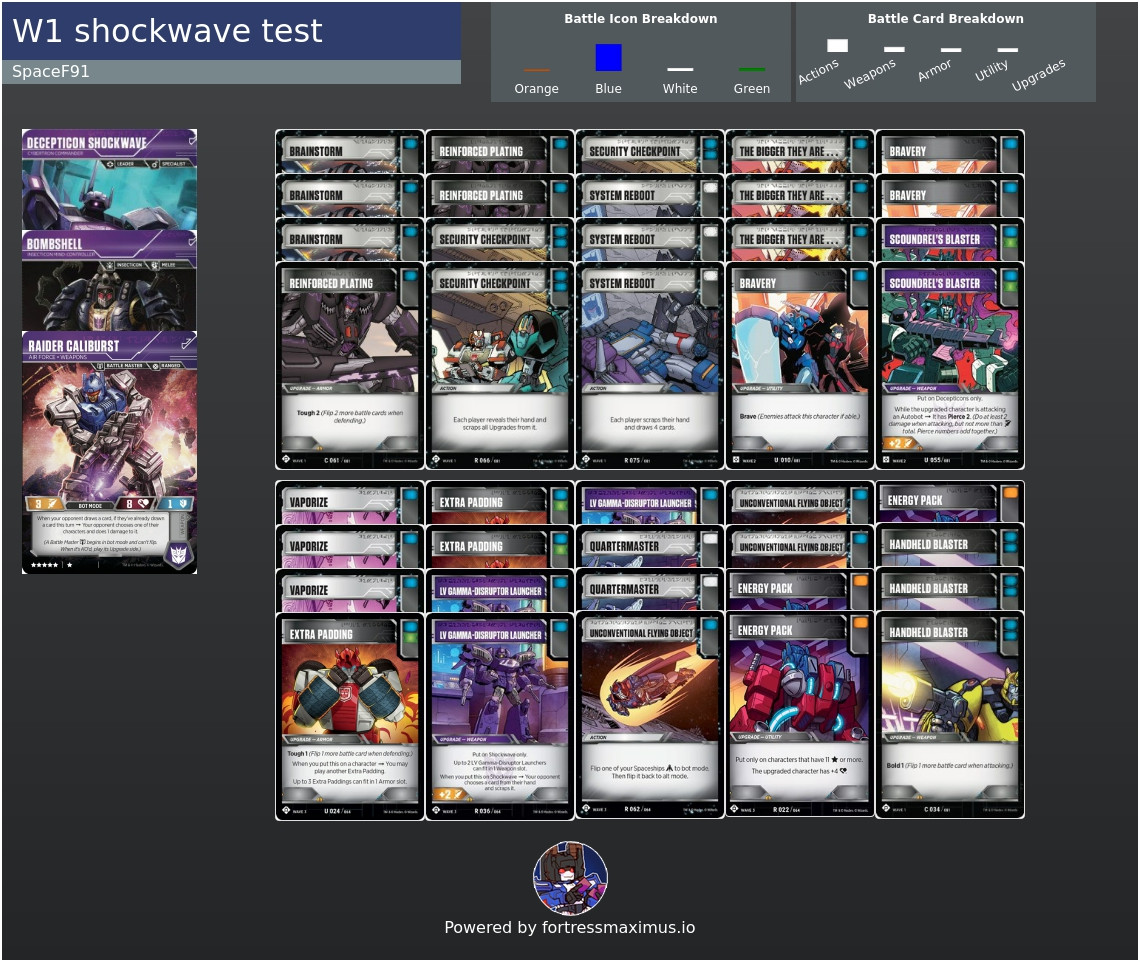
Task: Open the 'Powered by fortressmaximus.io' link
Action: click(569, 927)
